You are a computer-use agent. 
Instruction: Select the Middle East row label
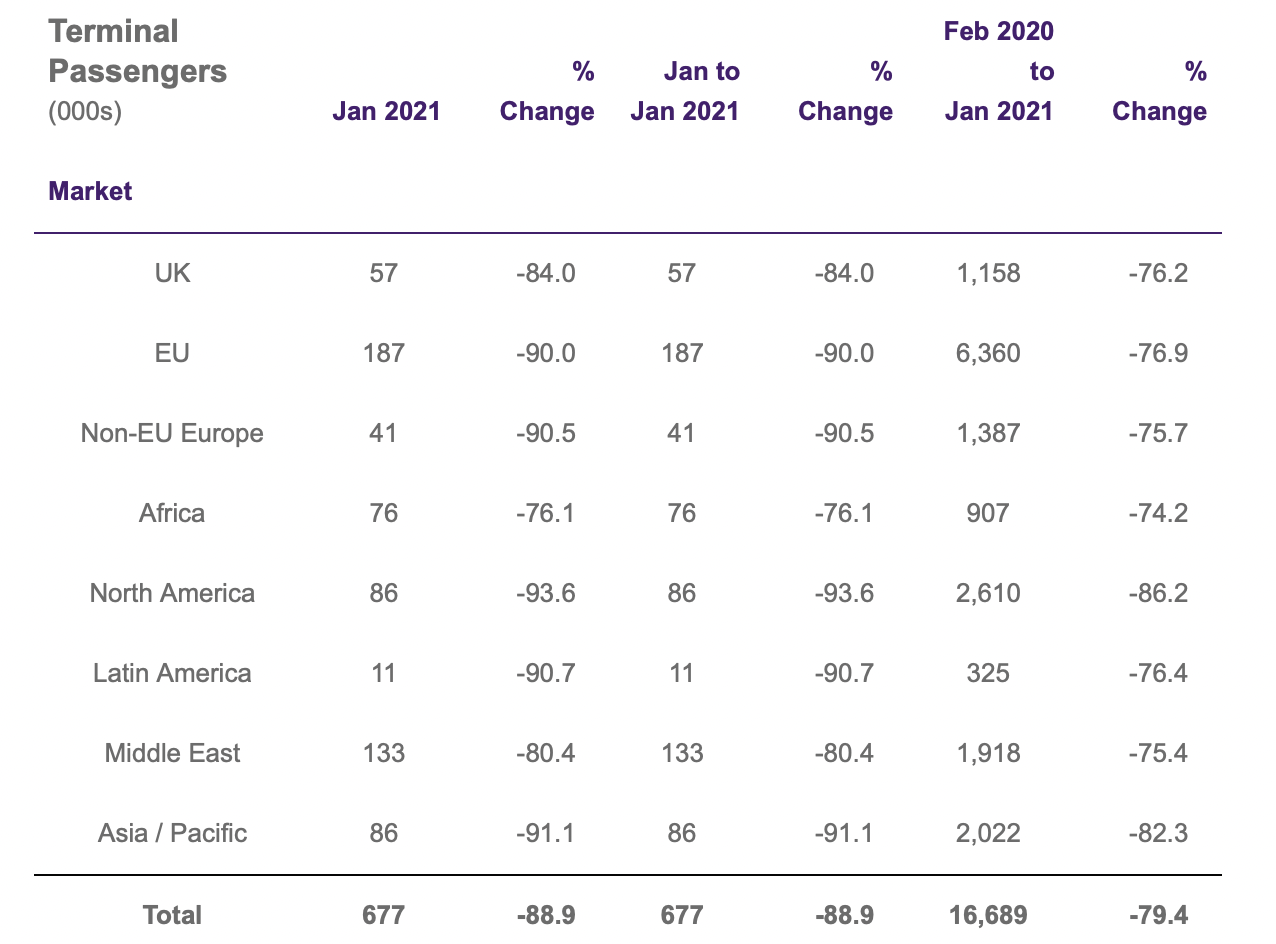(x=172, y=753)
